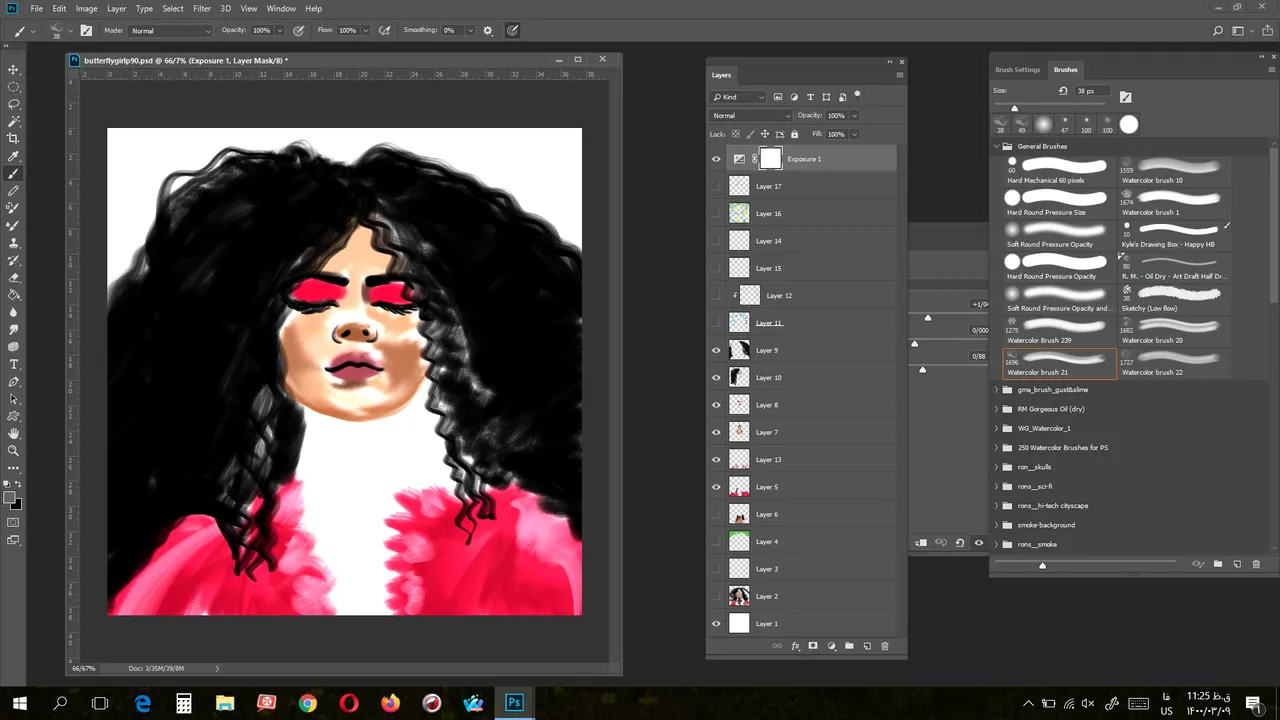Create new layer in Layers panel
The height and width of the screenshot is (720, 1280).
pyautogui.click(x=867, y=646)
